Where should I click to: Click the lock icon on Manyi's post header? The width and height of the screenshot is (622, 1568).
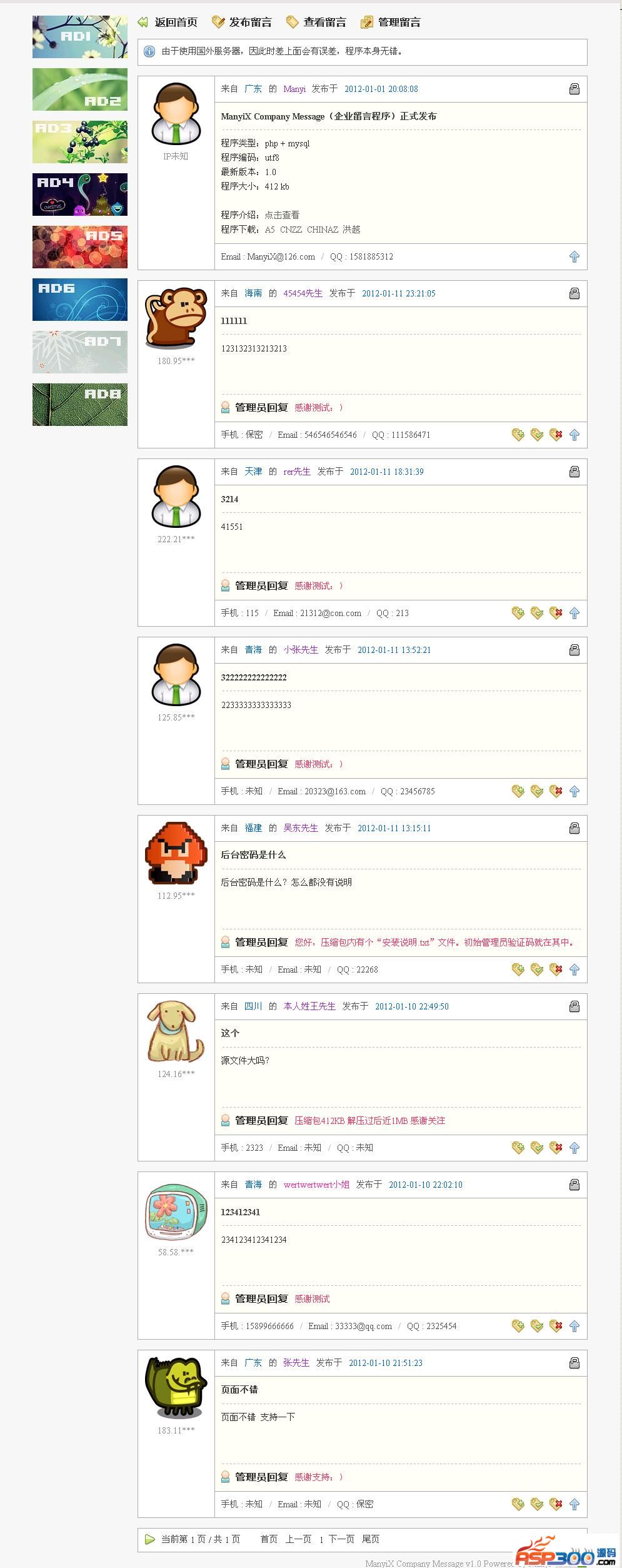[574, 89]
